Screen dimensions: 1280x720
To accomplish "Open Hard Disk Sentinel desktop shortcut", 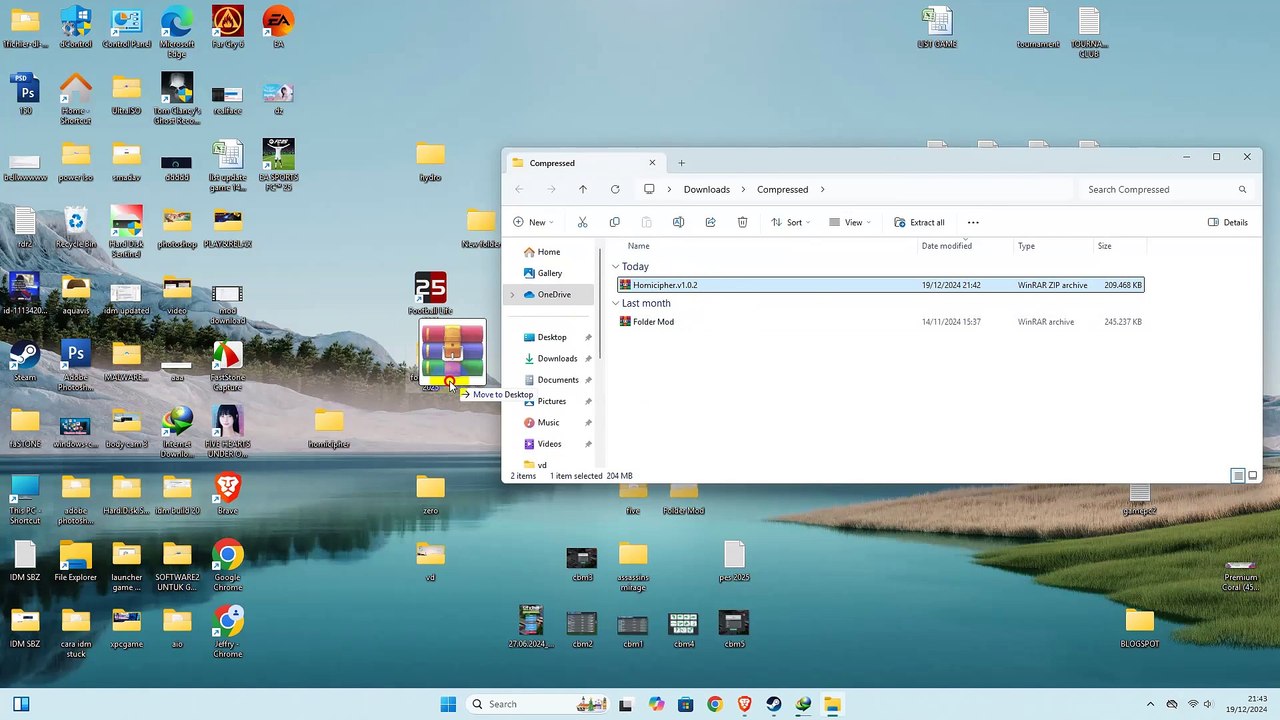I will pos(126,232).
